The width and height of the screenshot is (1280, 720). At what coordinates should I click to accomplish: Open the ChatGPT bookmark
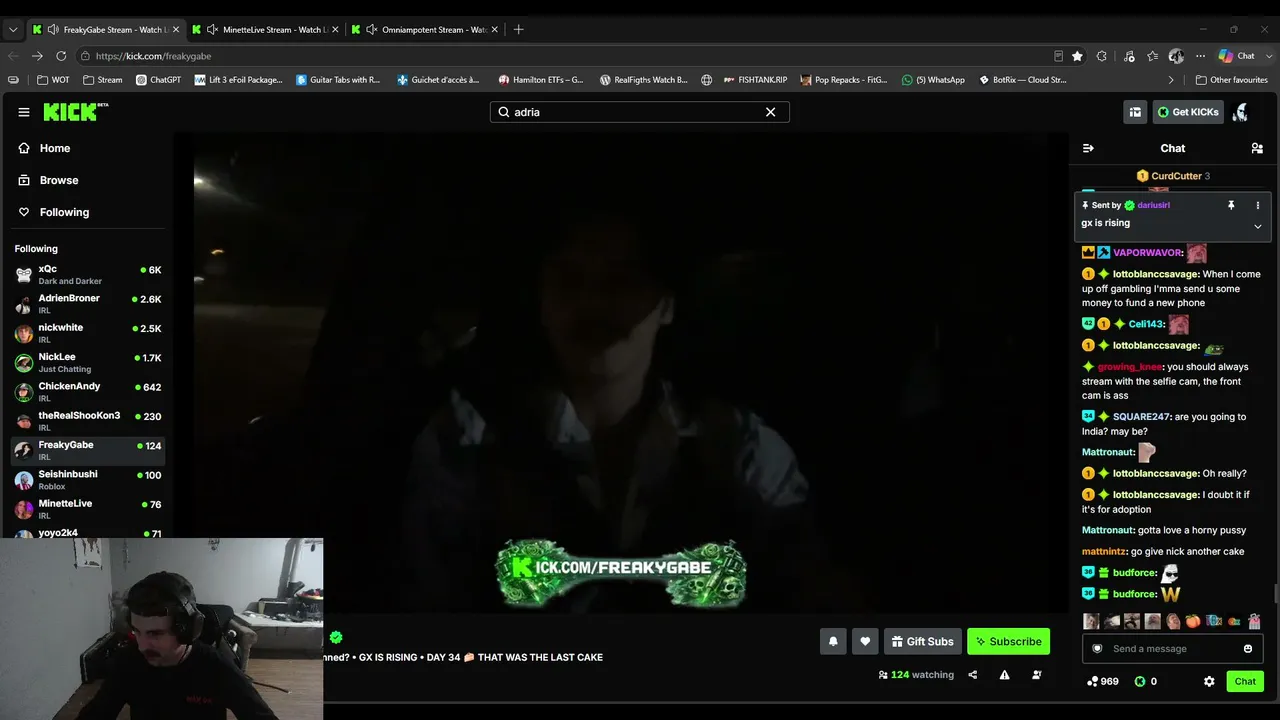tap(158, 80)
